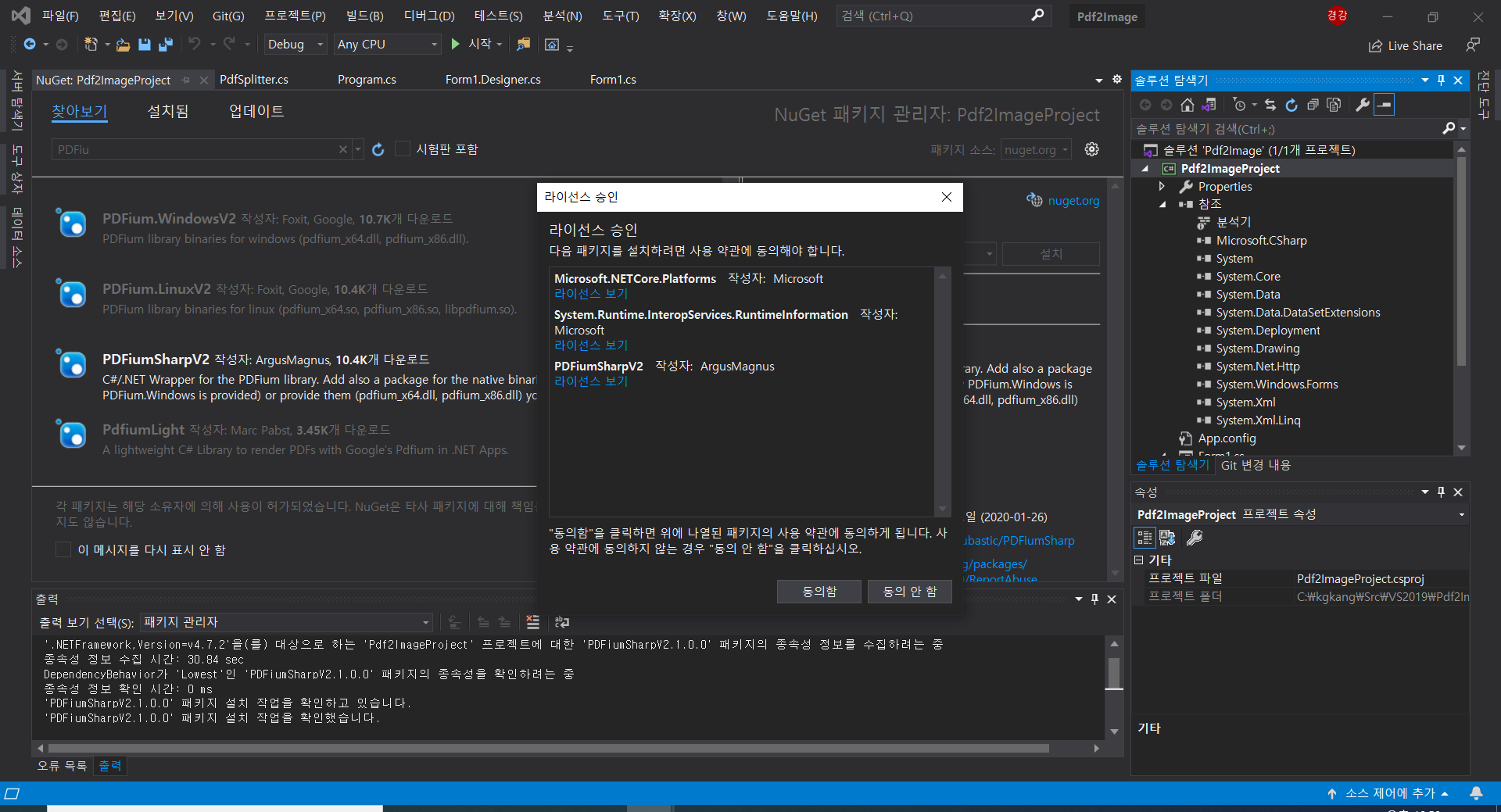
Task: View license for Microsoft.NETCore.Platforms
Action: (591, 294)
